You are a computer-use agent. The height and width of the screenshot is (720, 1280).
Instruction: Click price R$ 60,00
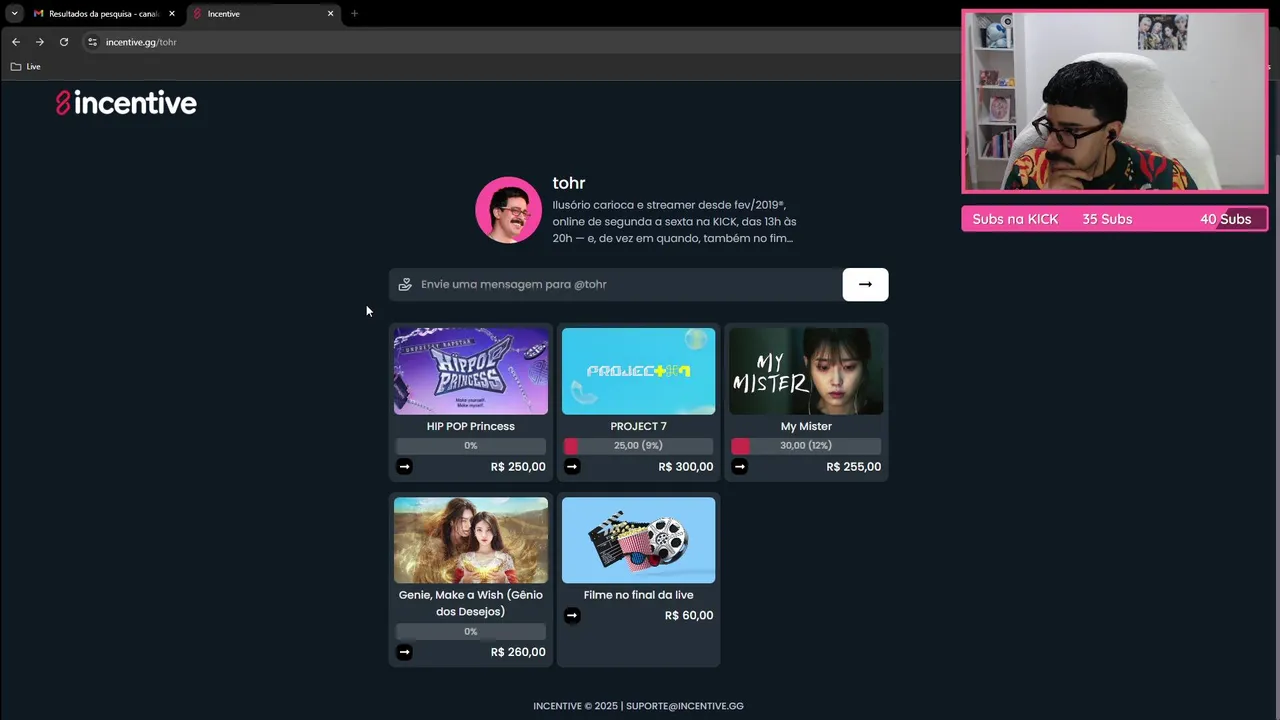point(689,616)
